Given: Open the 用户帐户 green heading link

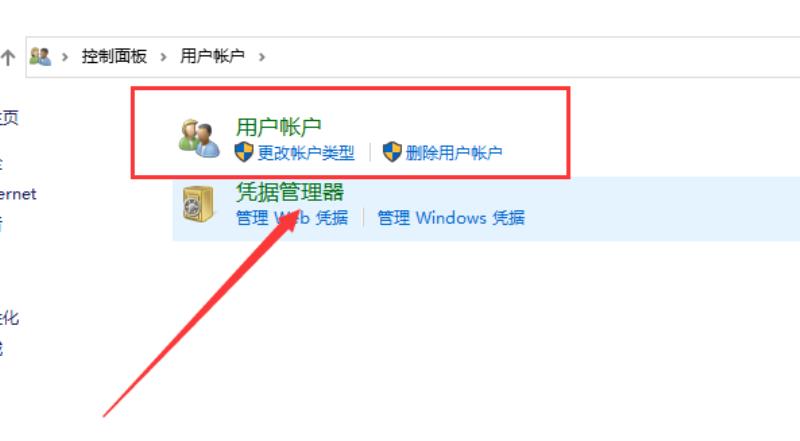Looking at the screenshot, I should pyautogui.click(x=278, y=127).
